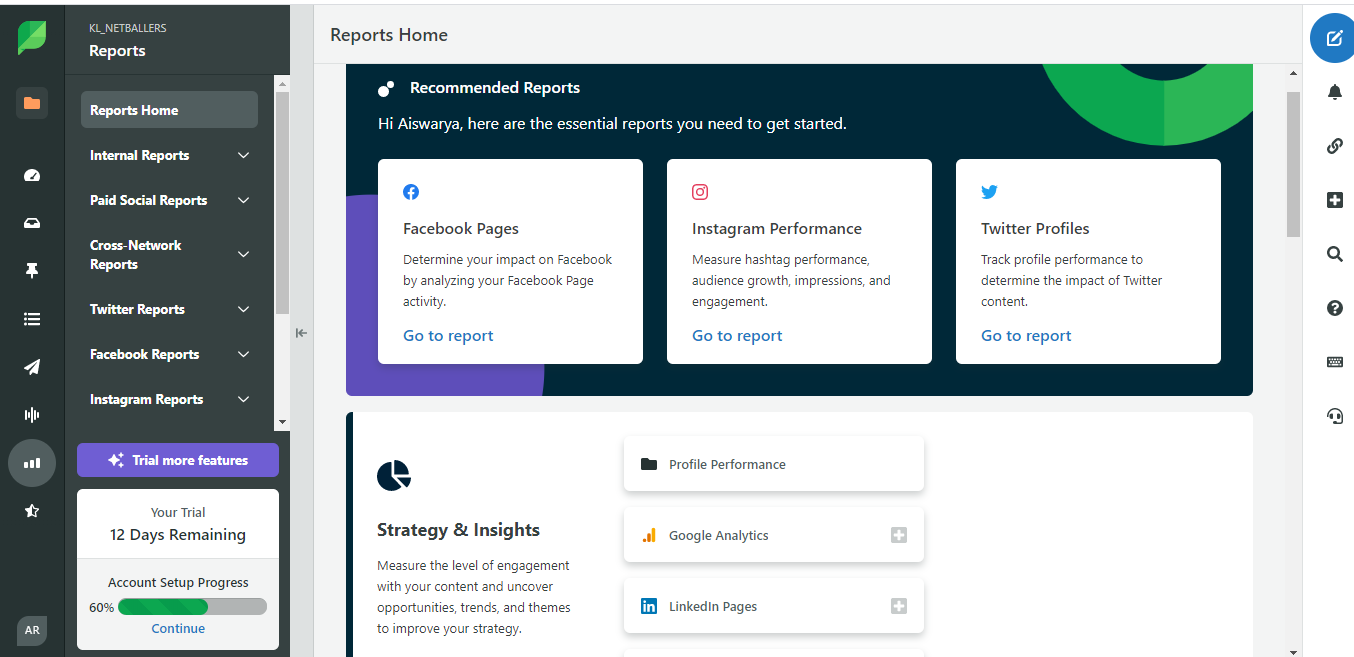
Task: Click the Facebook Pages card title
Action: coord(461,228)
